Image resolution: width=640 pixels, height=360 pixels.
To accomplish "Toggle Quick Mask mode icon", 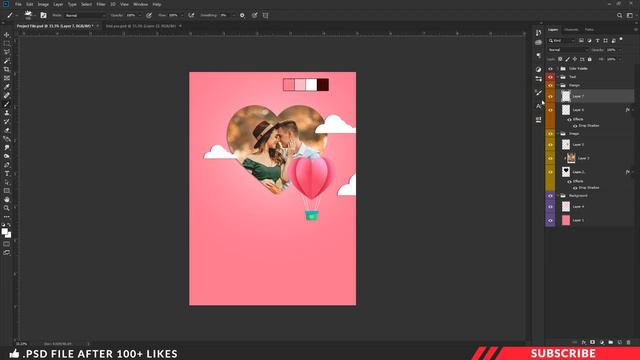I will (x=7, y=244).
